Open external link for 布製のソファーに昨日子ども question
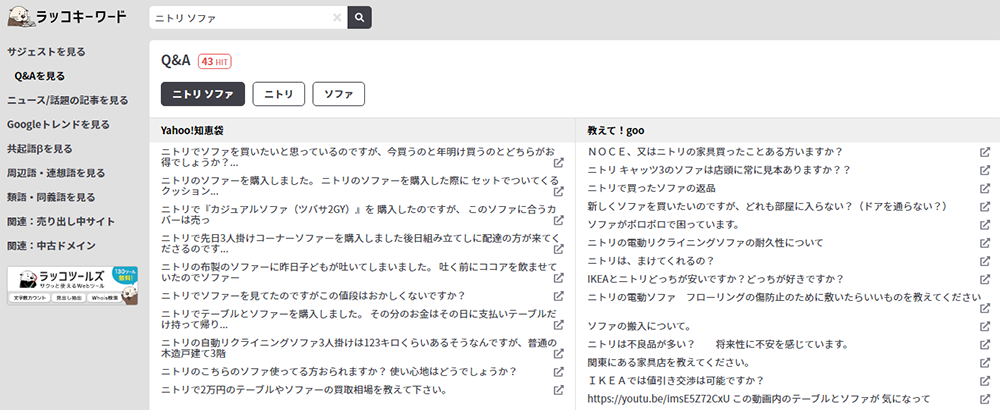 coord(558,278)
